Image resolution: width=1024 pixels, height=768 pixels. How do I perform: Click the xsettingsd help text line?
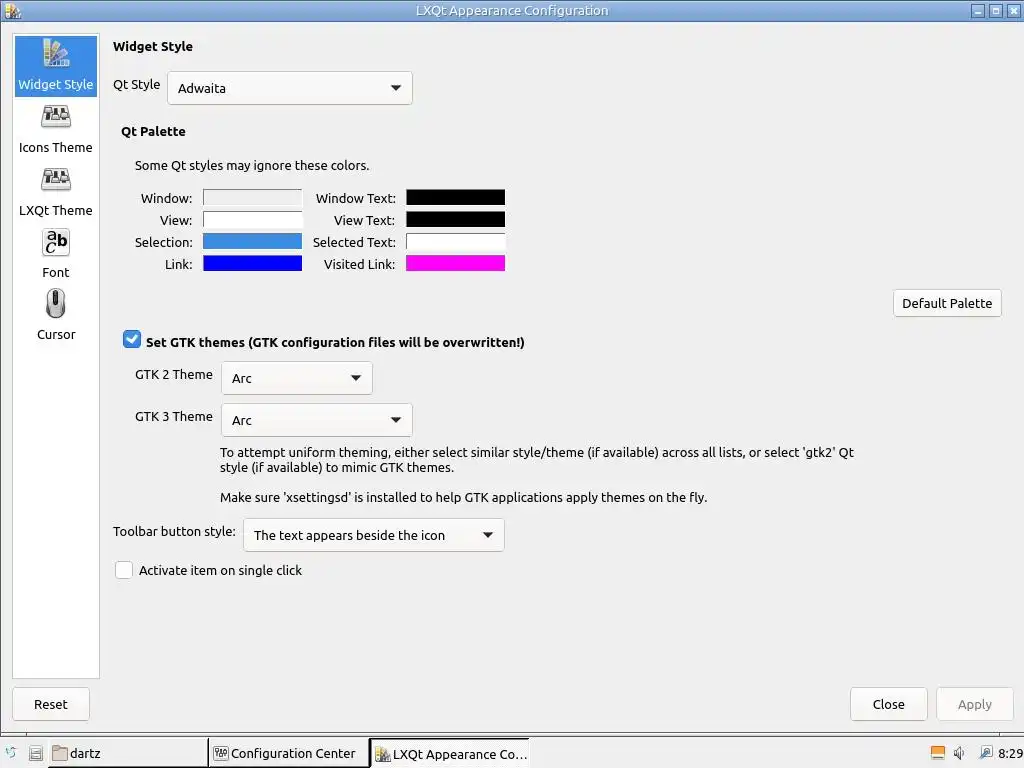click(463, 498)
